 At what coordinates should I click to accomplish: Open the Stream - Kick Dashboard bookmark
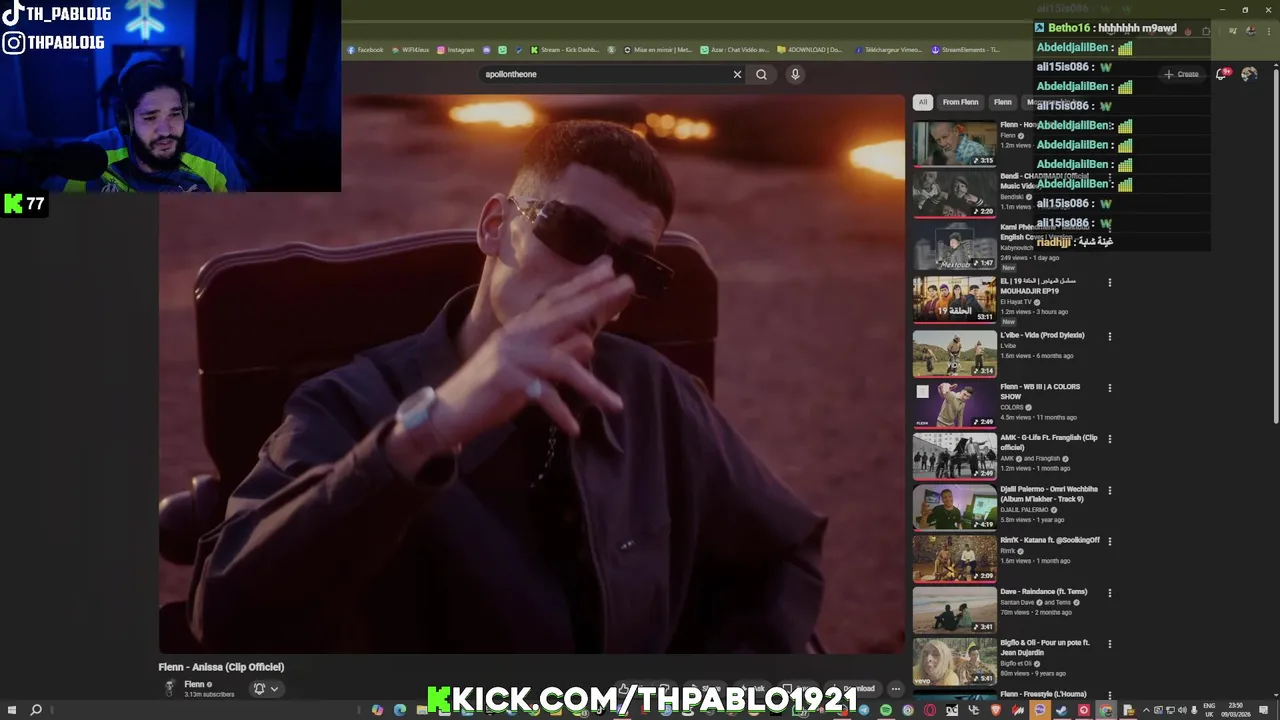pos(565,50)
